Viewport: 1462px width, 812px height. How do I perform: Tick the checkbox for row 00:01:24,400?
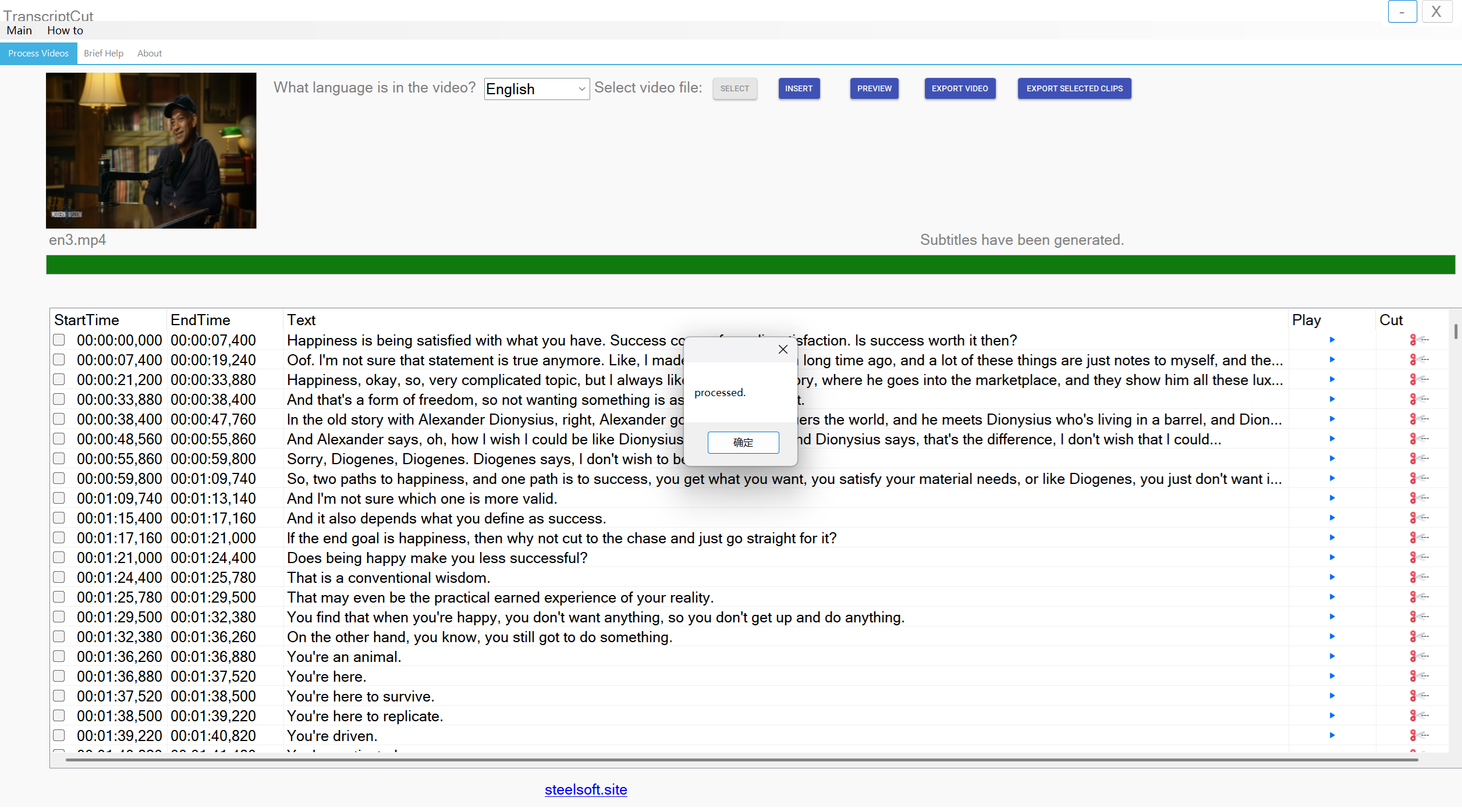[59, 577]
